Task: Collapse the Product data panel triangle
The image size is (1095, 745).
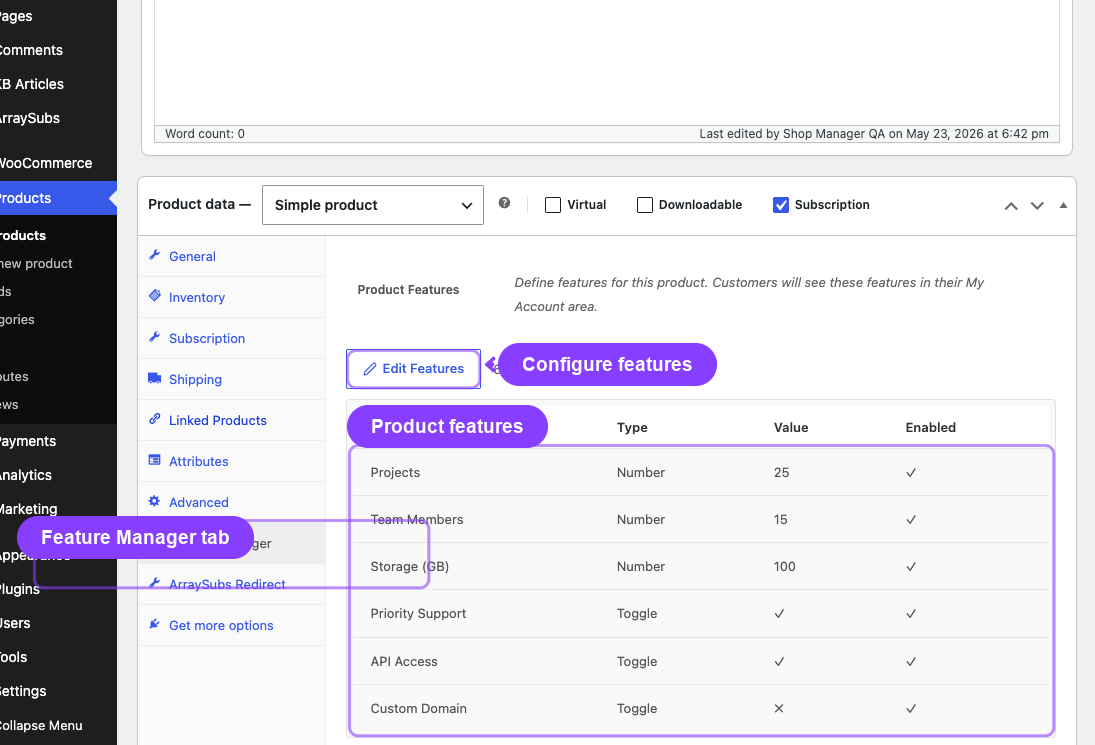Action: pos(1063,205)
